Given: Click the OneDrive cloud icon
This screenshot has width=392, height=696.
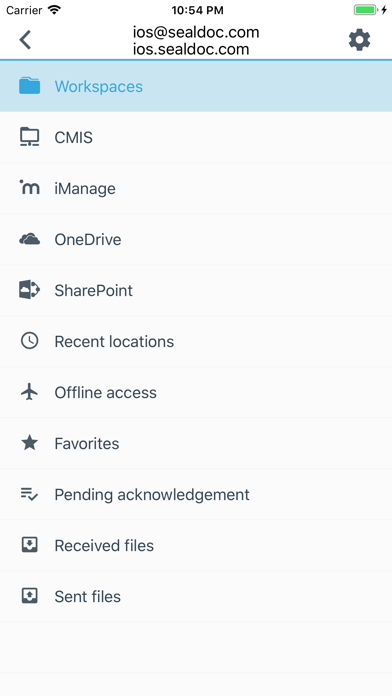Looking at the screenshot, I should tap(29, 239).
